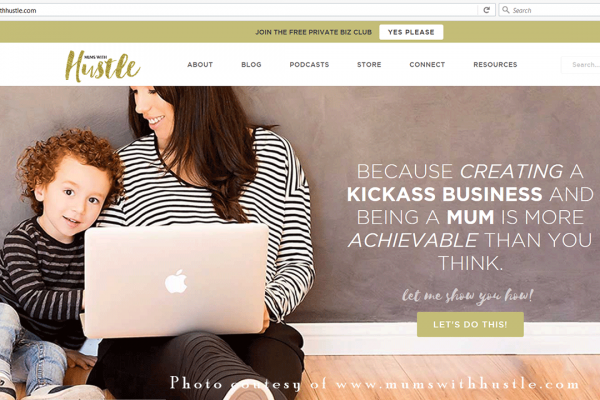Open the About menu item

[200, 65]
